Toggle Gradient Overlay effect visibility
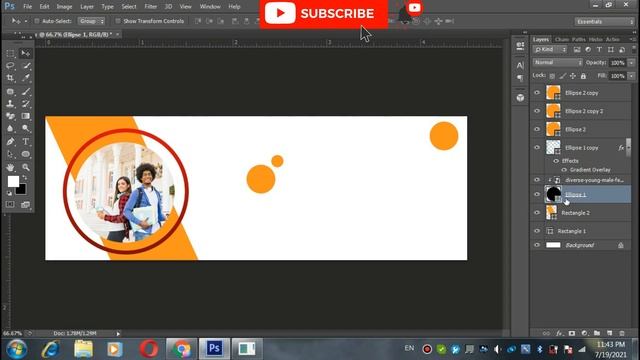 pos(564,170)
